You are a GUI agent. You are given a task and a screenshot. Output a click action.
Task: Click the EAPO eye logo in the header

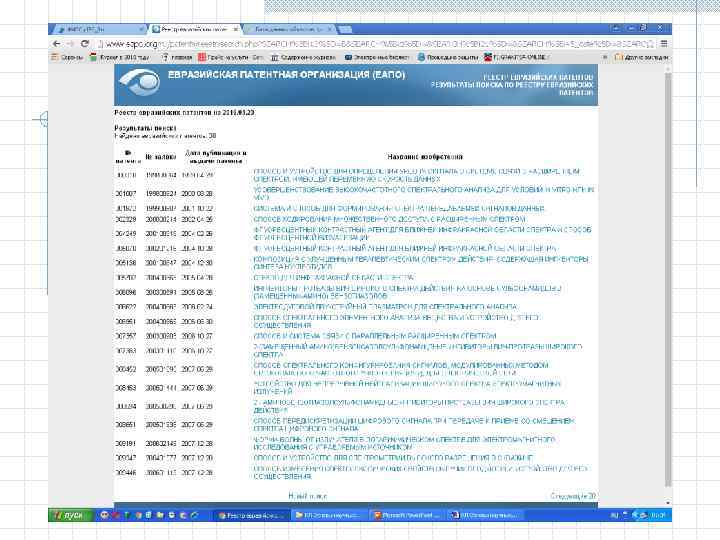click(139, 81)
